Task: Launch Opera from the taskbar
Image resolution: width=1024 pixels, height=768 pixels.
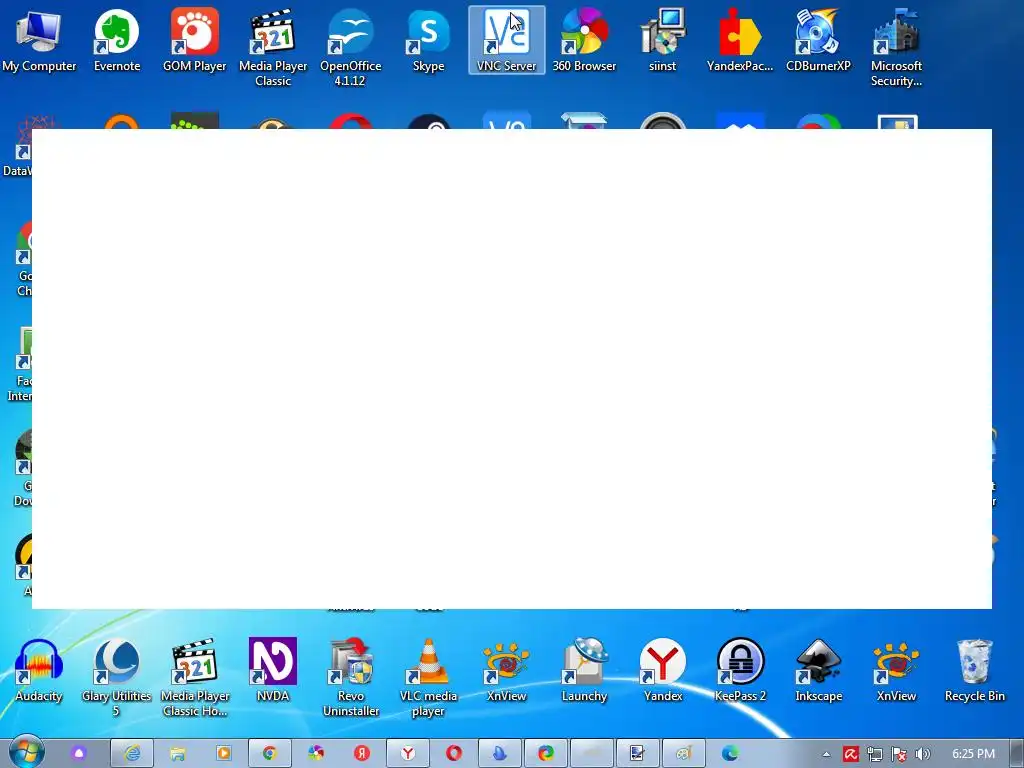Action: (453, 754)
